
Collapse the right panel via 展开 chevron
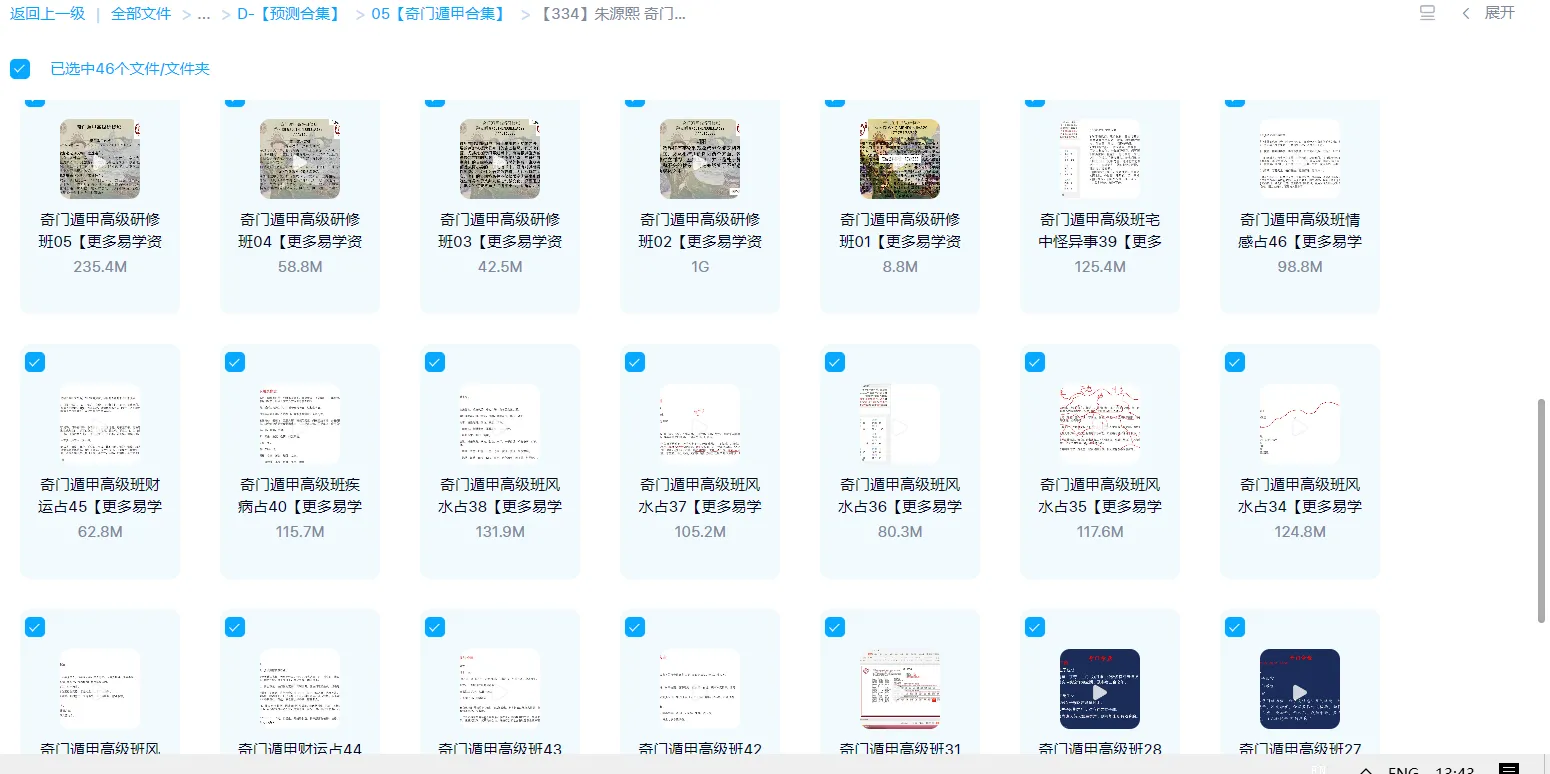coord(1465,12)
